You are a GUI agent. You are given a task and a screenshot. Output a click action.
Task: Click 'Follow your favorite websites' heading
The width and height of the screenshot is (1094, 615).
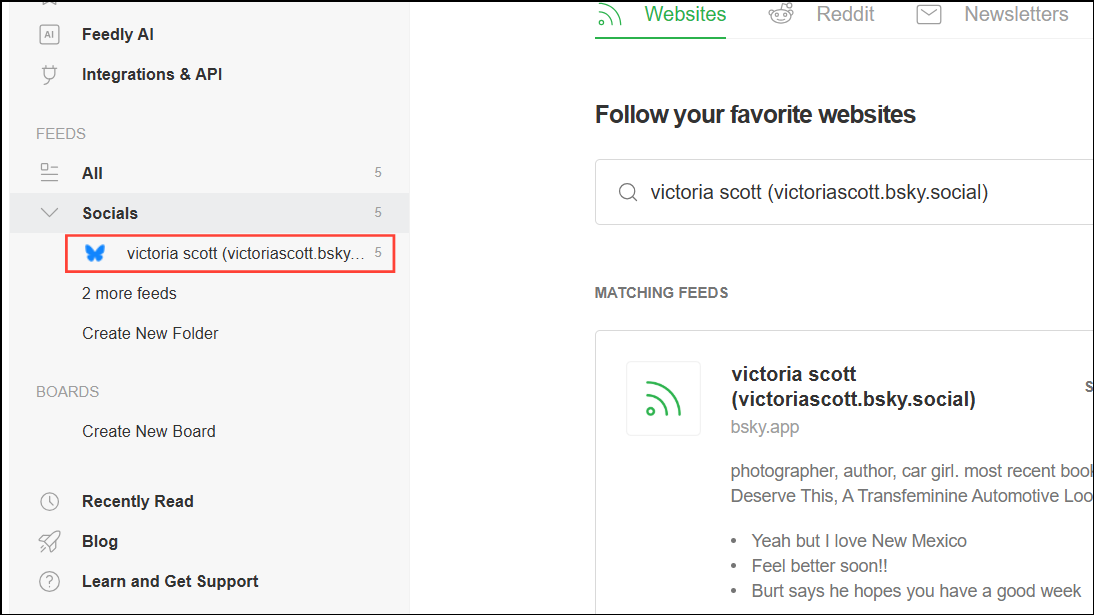click(755, 114)
